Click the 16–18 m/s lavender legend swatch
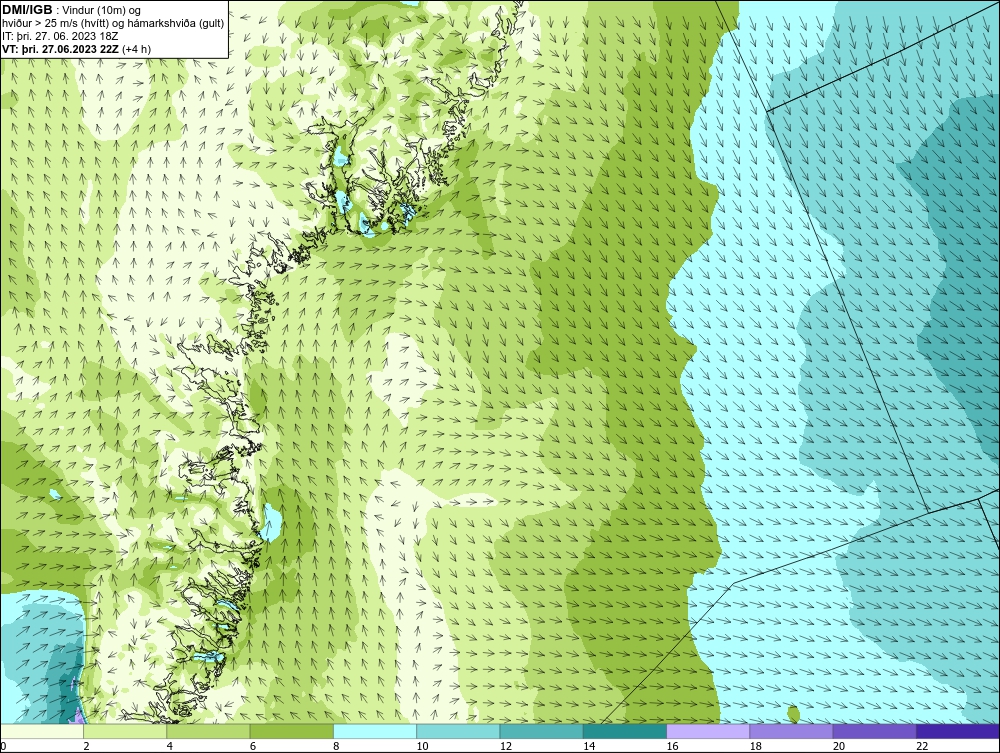The image size is (1000, 753). point(708,731)
